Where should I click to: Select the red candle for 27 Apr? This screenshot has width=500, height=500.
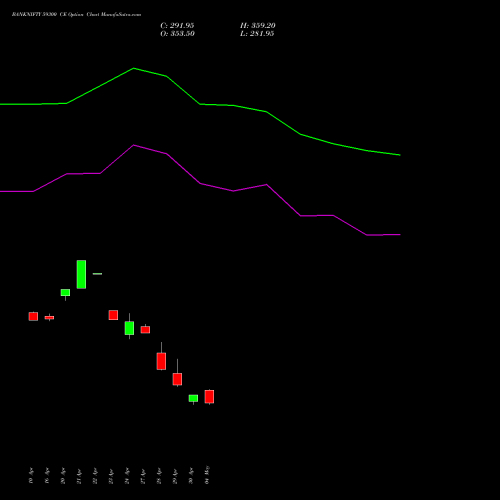[x=145, y=330]
